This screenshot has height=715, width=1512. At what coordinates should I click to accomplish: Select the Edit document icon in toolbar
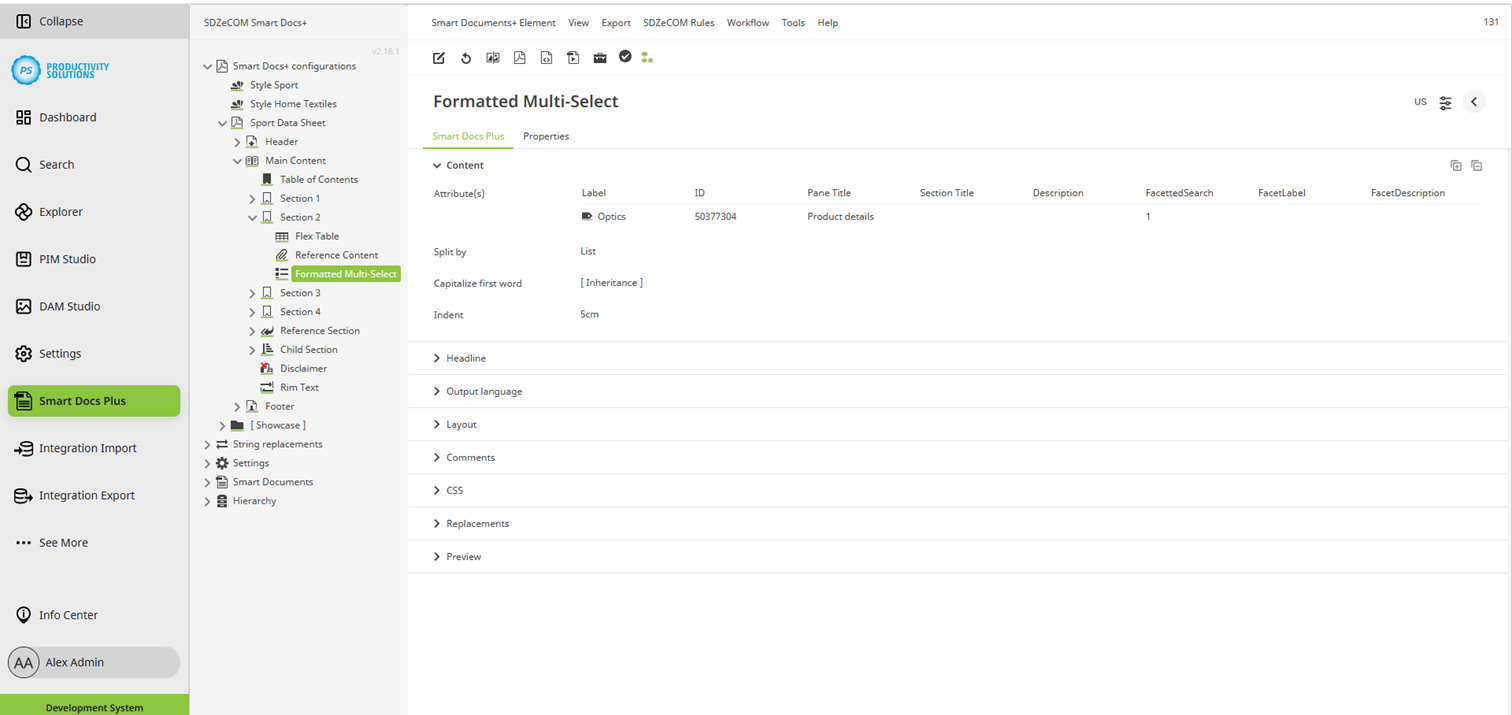pos(438,57)
